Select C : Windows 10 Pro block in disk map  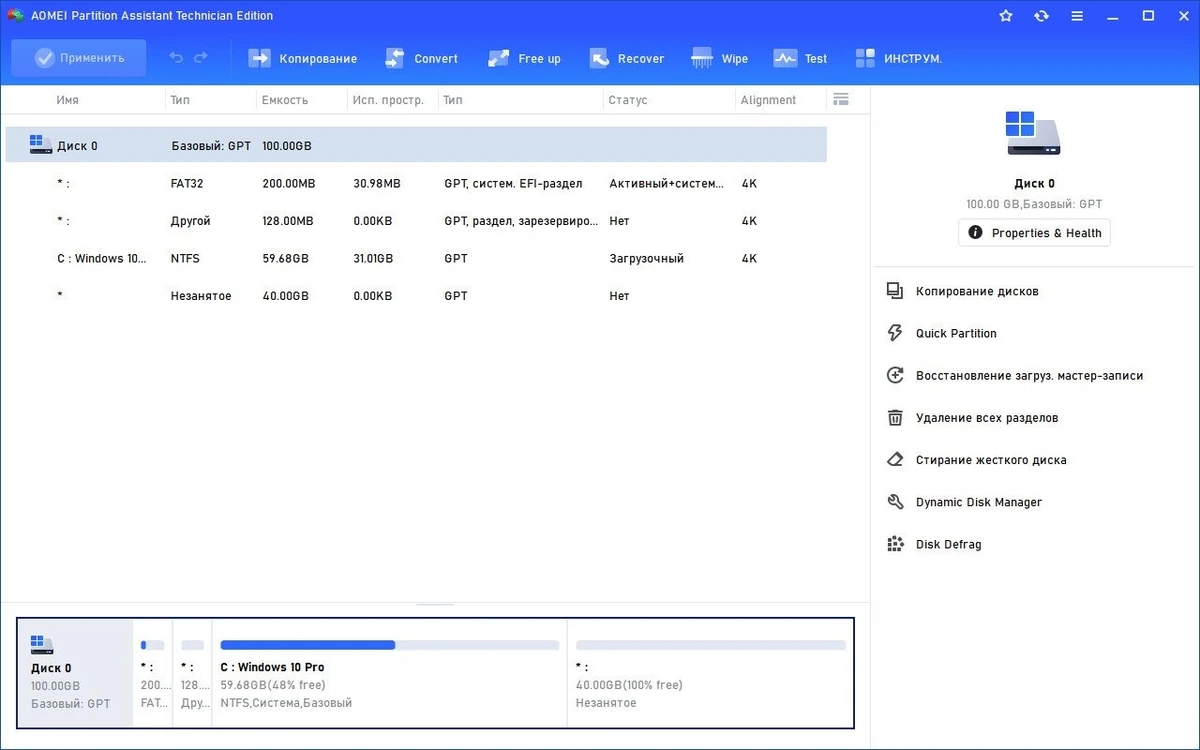pos(390,673)
